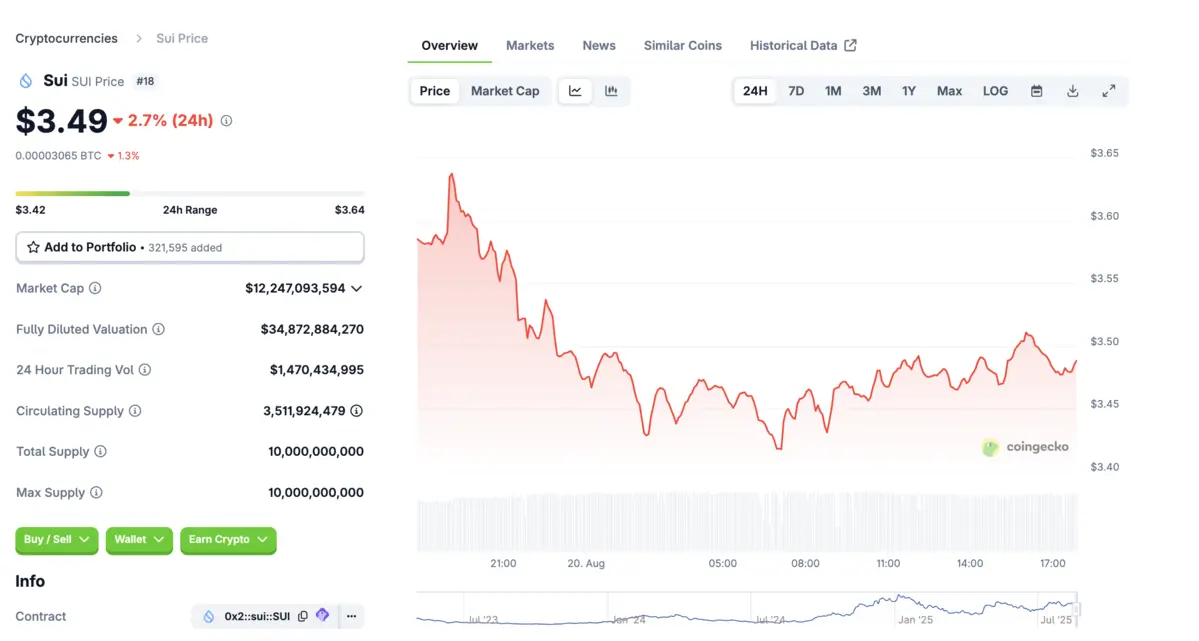Click the bottom historical range navigator handle
1199x641 pixels.
[1077, 608]
